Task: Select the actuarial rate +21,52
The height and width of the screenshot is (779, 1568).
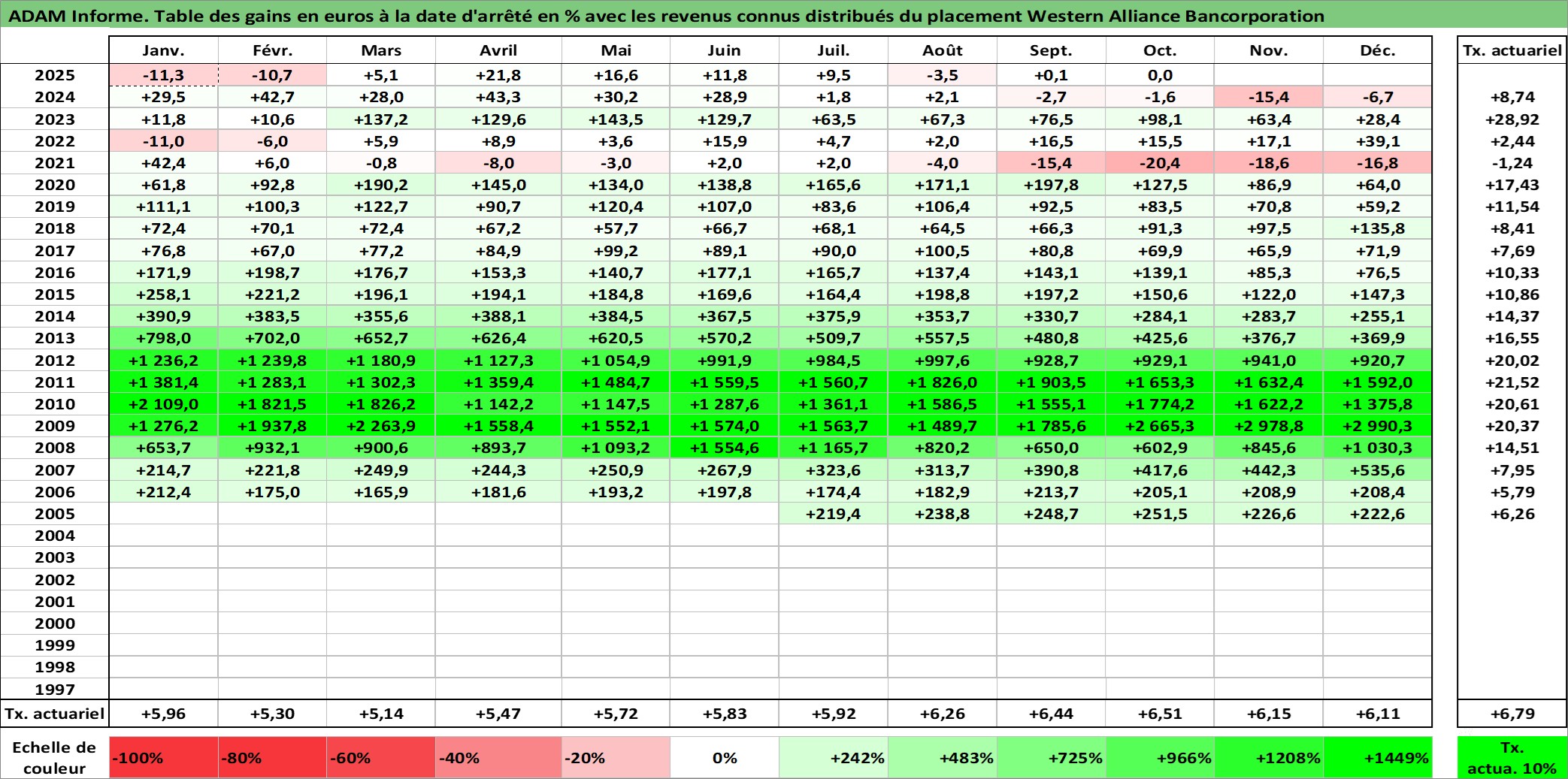Action: click(1512, 382)
